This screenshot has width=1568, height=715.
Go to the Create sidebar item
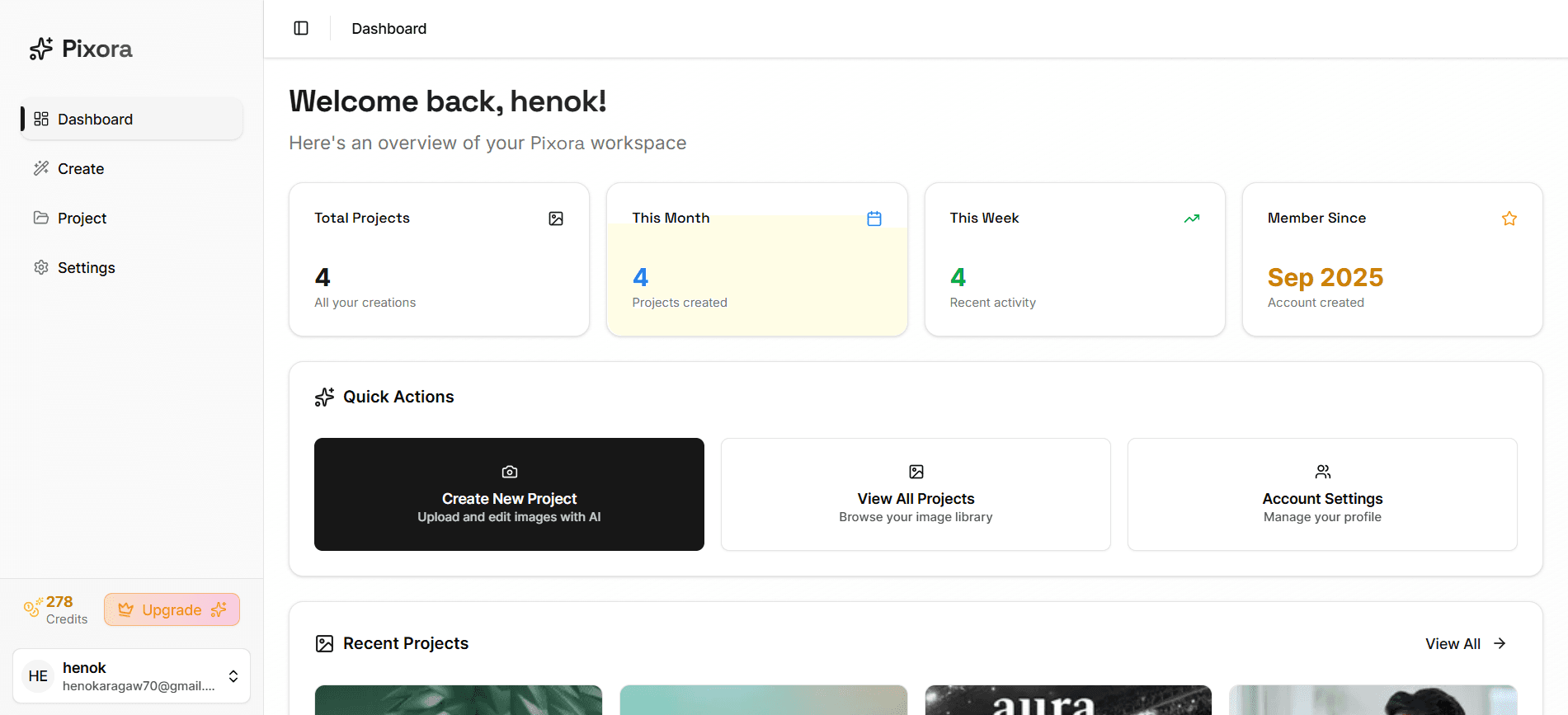tap(81, 169)
